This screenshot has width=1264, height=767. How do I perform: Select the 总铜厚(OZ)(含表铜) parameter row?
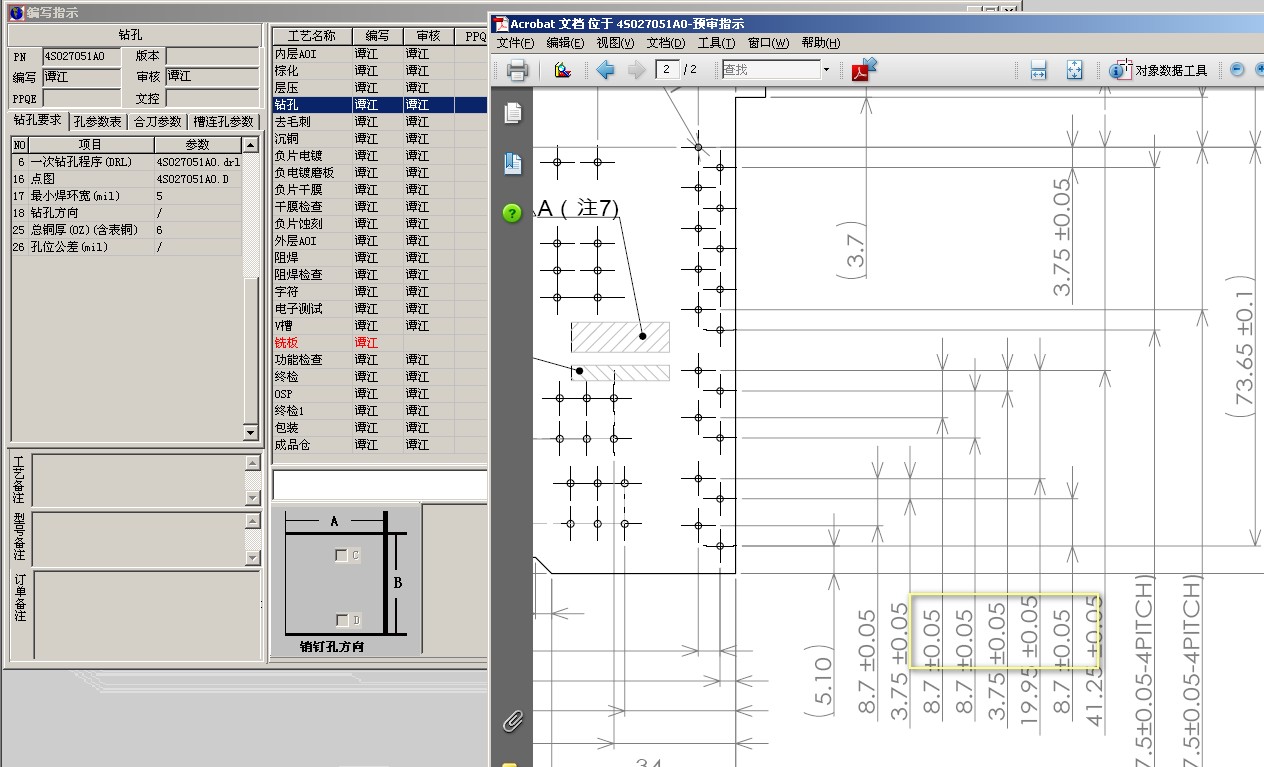tap(126, 230)
